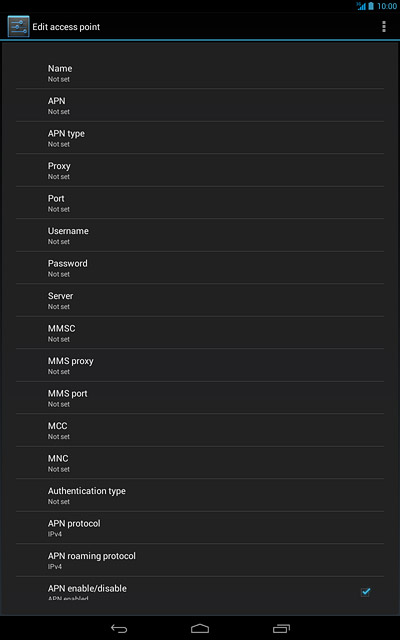Edit the MCC value
The height and width of the screenshot is (640, 400).
(x=200, y=431)
